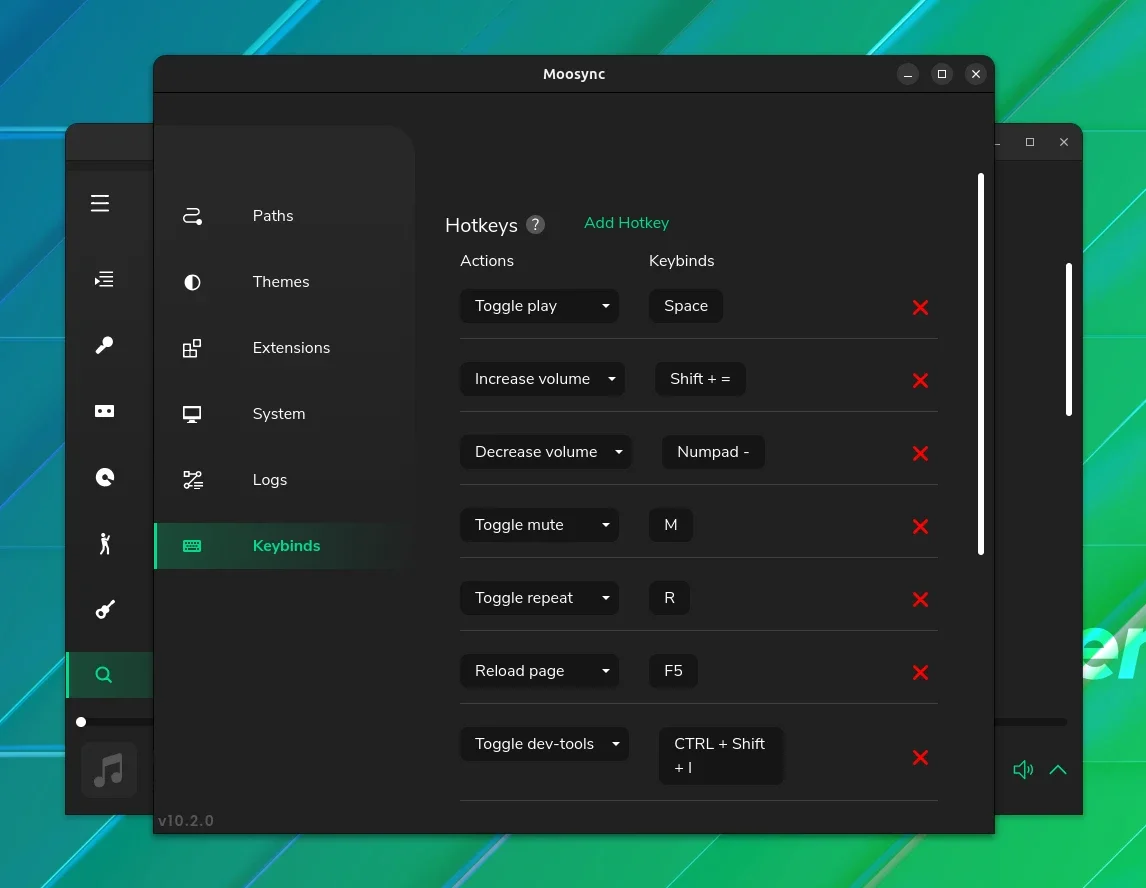
Task: Edit the Space keybind field
Action: 686,306
